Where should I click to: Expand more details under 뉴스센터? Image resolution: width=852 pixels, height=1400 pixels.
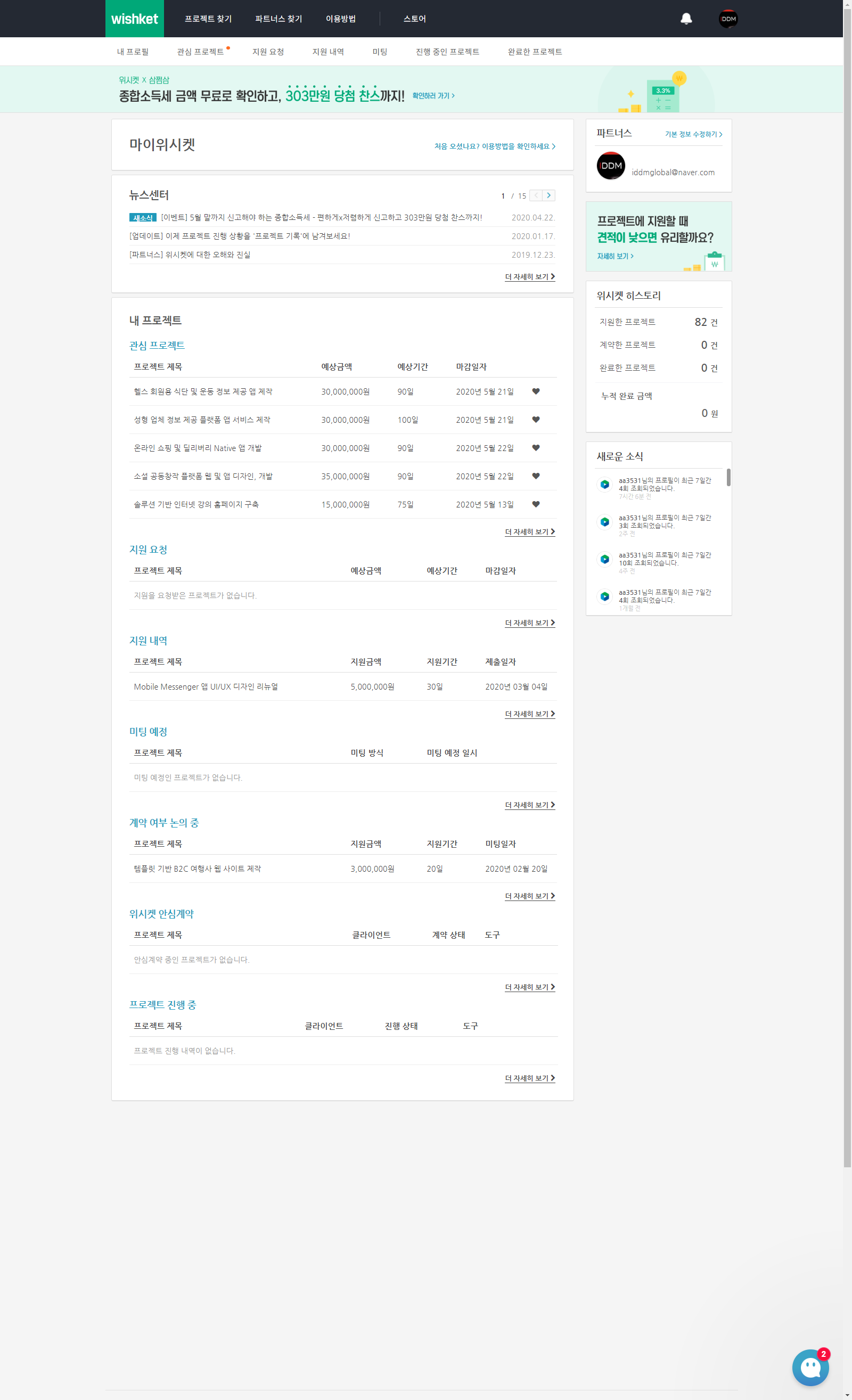[x=529, y=277]
